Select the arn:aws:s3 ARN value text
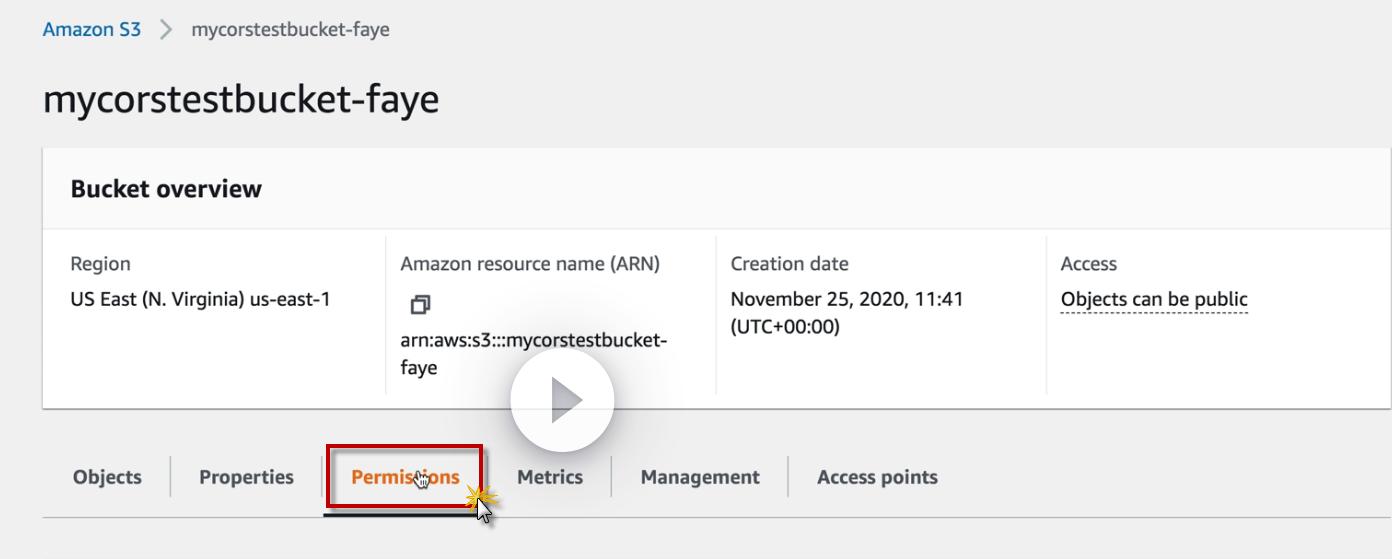1392x559 pixels. coord(533,341)
